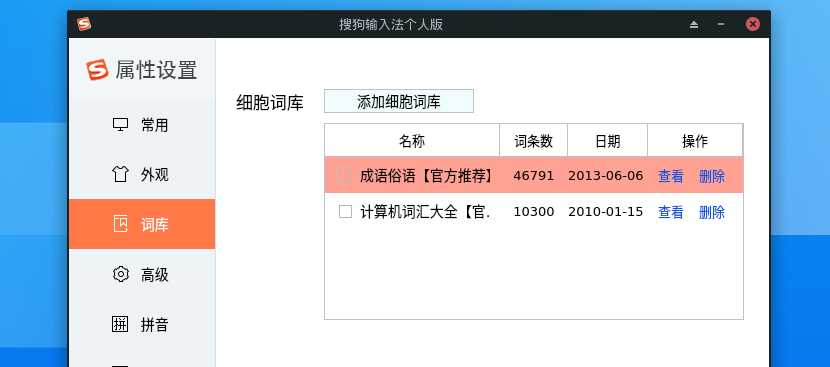Image resolution: width=830 pixels, height=367 pixels.
Task: Click the 属性设置 heading text
Action: 156,70
